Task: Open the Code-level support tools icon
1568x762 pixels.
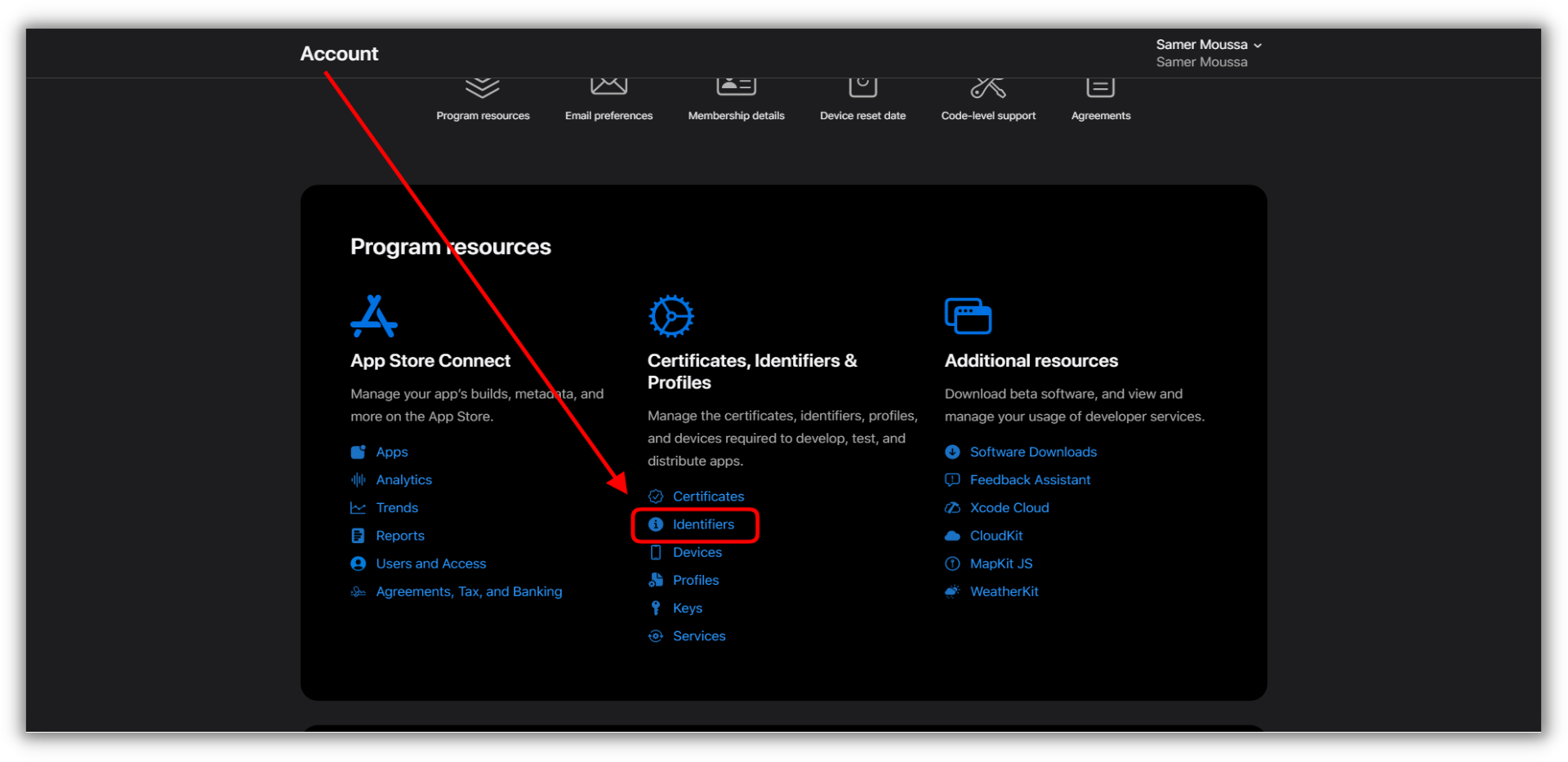Action: point(988,87)
